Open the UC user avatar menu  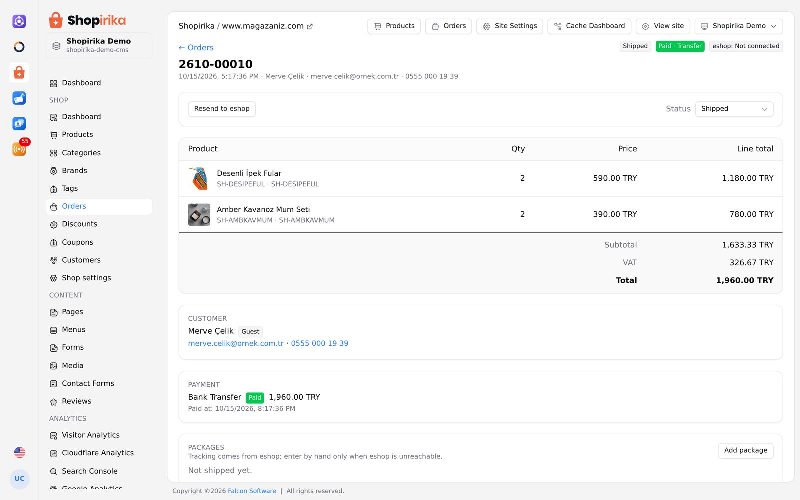19,479
